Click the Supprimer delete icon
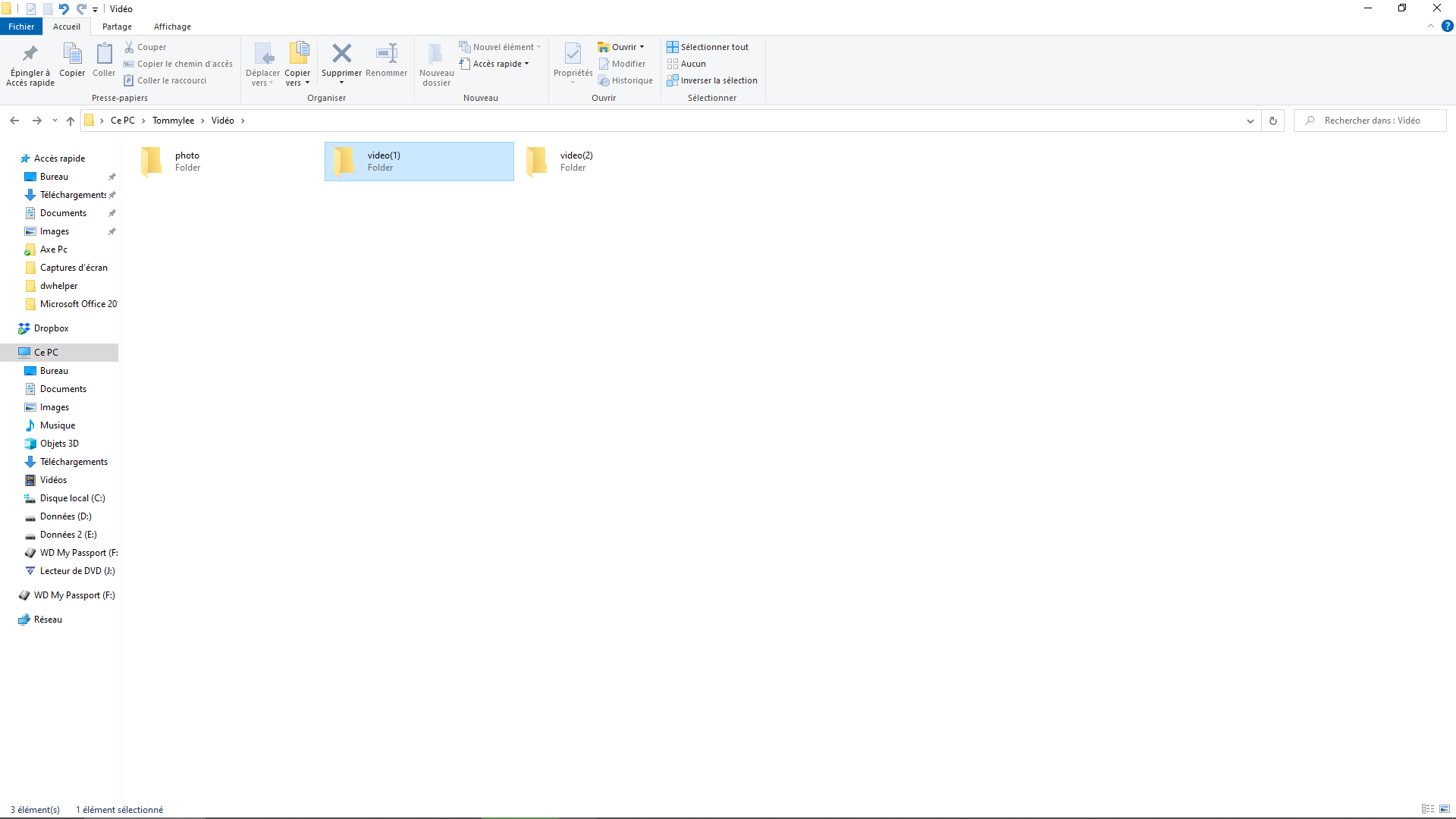 341,54
